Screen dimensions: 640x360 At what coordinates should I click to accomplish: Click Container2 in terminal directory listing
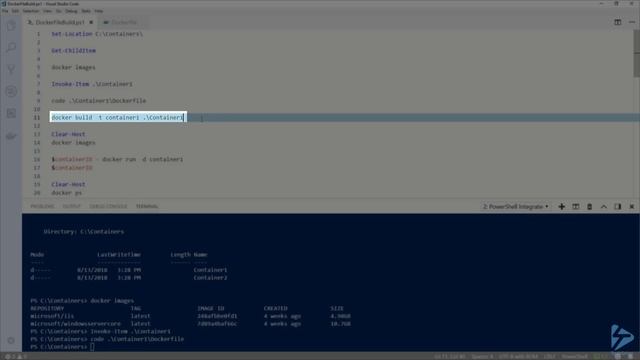click(210, 278)
